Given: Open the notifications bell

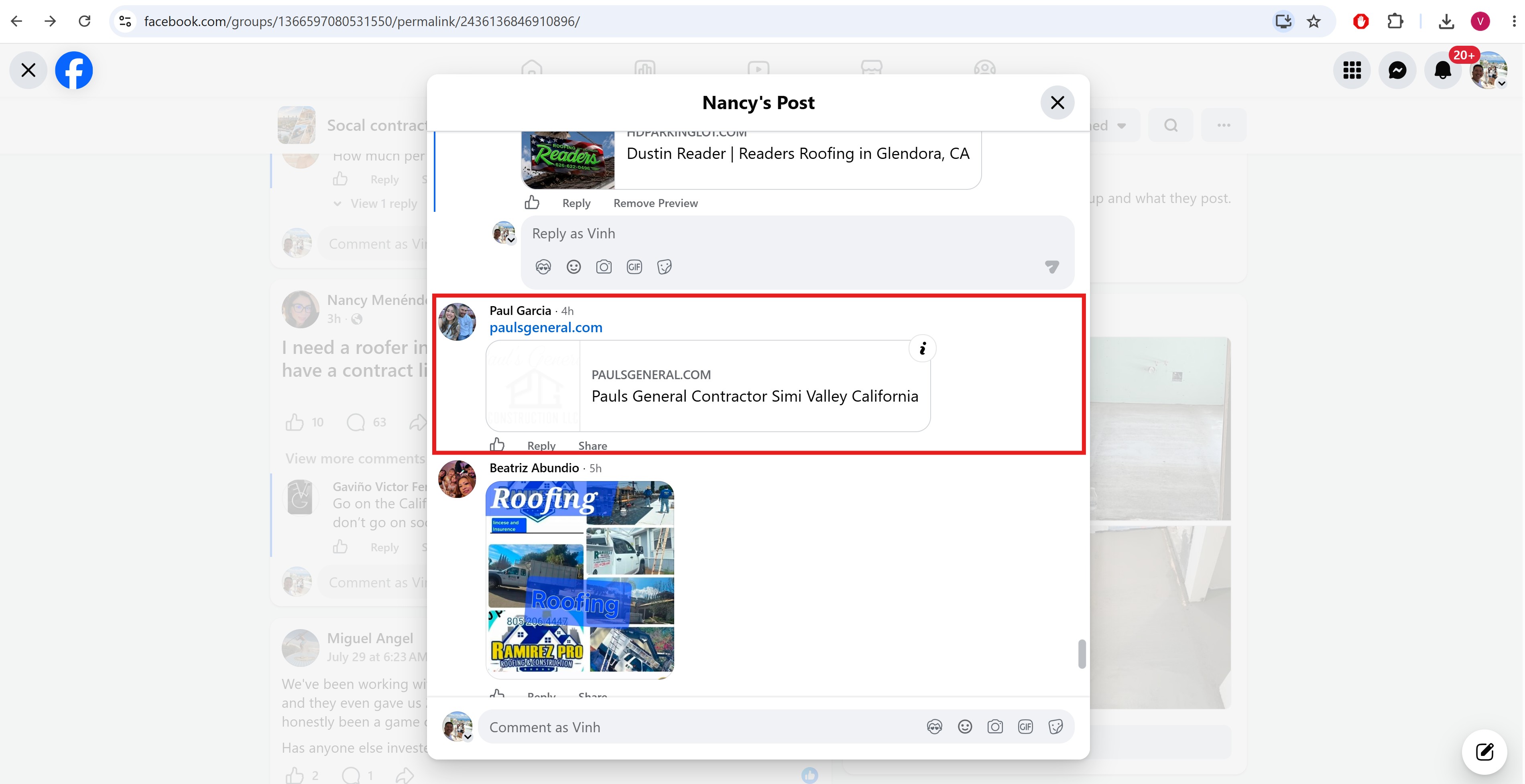Looking at the screenshot, I should (x=1443, y=70).
